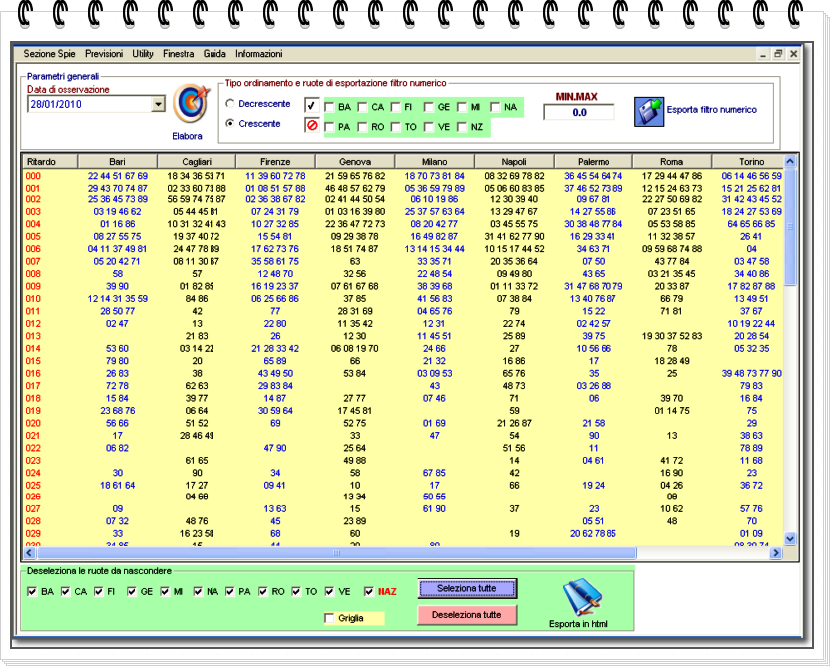Uncheck the NAZ wheel checkbox

[370, 591]
